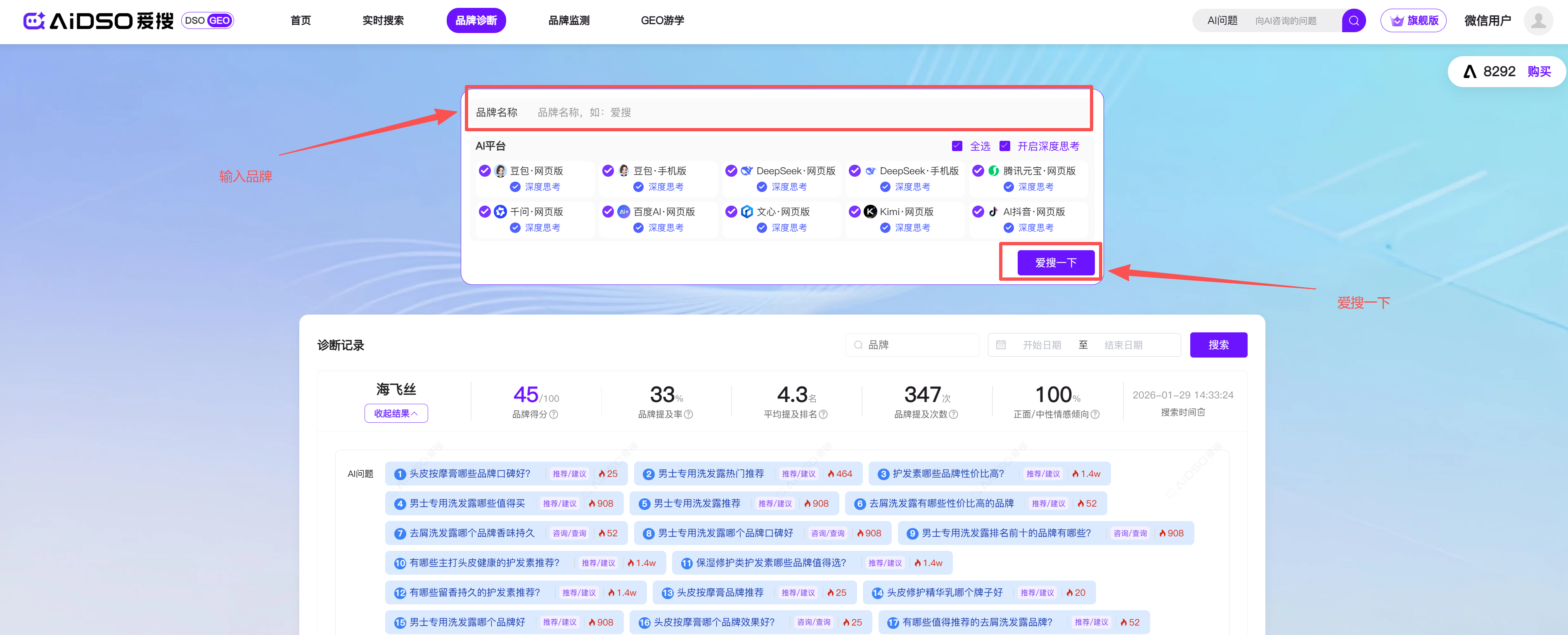Click help icon beside 品牌提及次数
1568x635 pixels.
[953, 414]
